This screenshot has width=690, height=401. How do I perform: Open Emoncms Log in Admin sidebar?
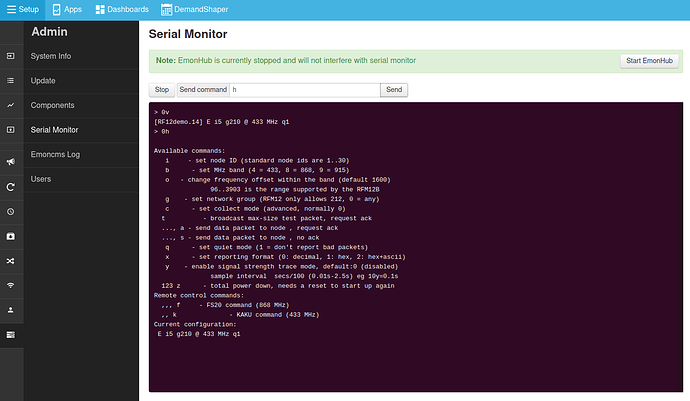pyautogui.click(x=55, y=155)
